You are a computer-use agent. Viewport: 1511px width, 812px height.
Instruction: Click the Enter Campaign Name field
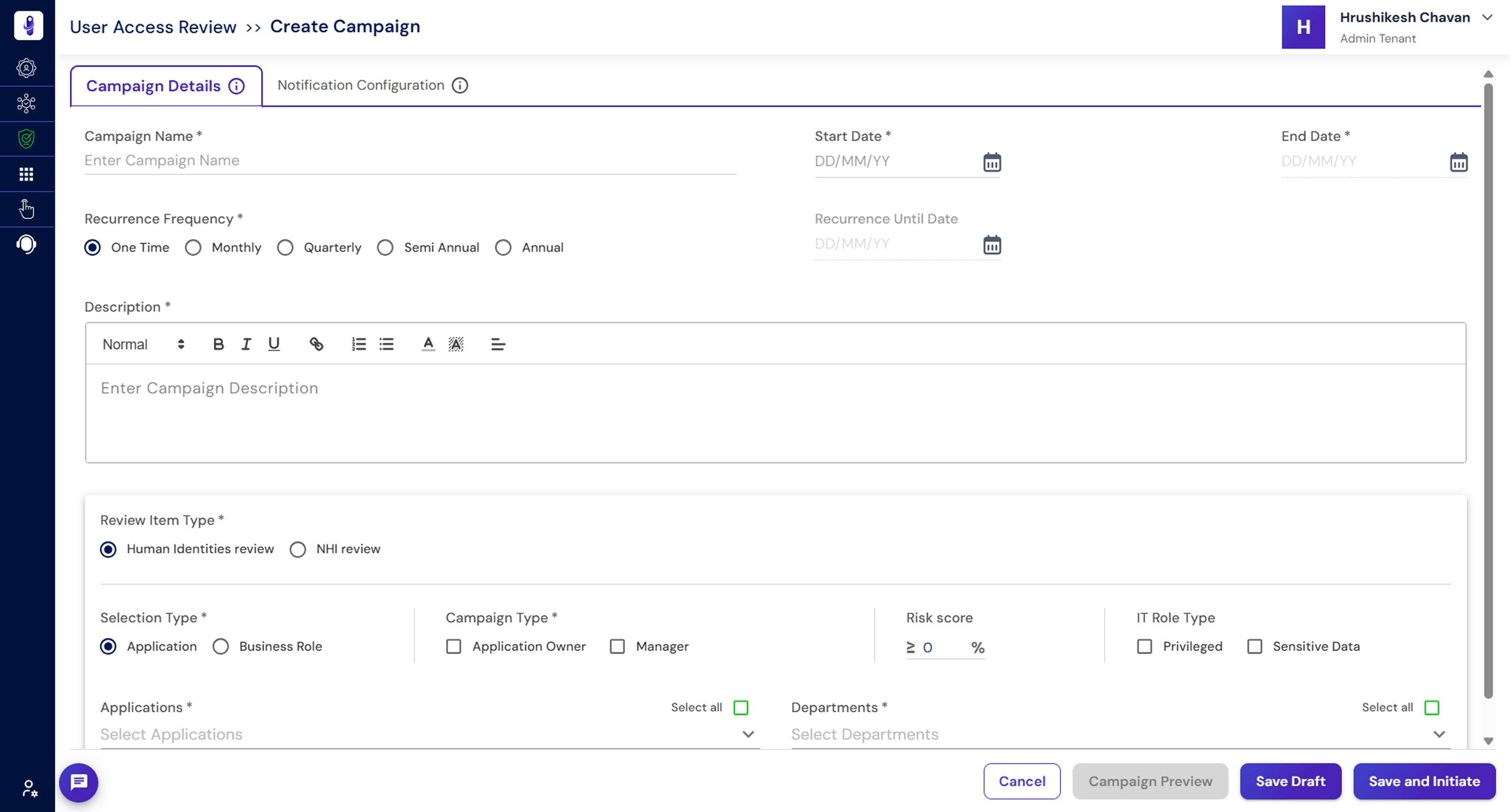(293, 160)
